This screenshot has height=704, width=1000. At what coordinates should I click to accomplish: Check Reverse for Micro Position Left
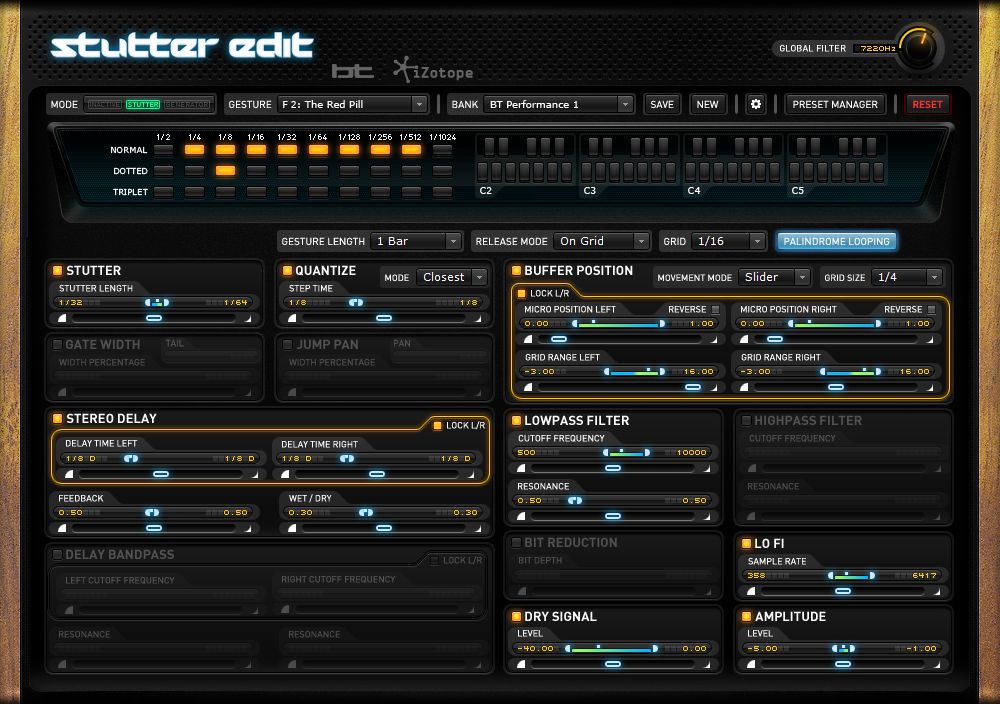[x=716, y=309]
